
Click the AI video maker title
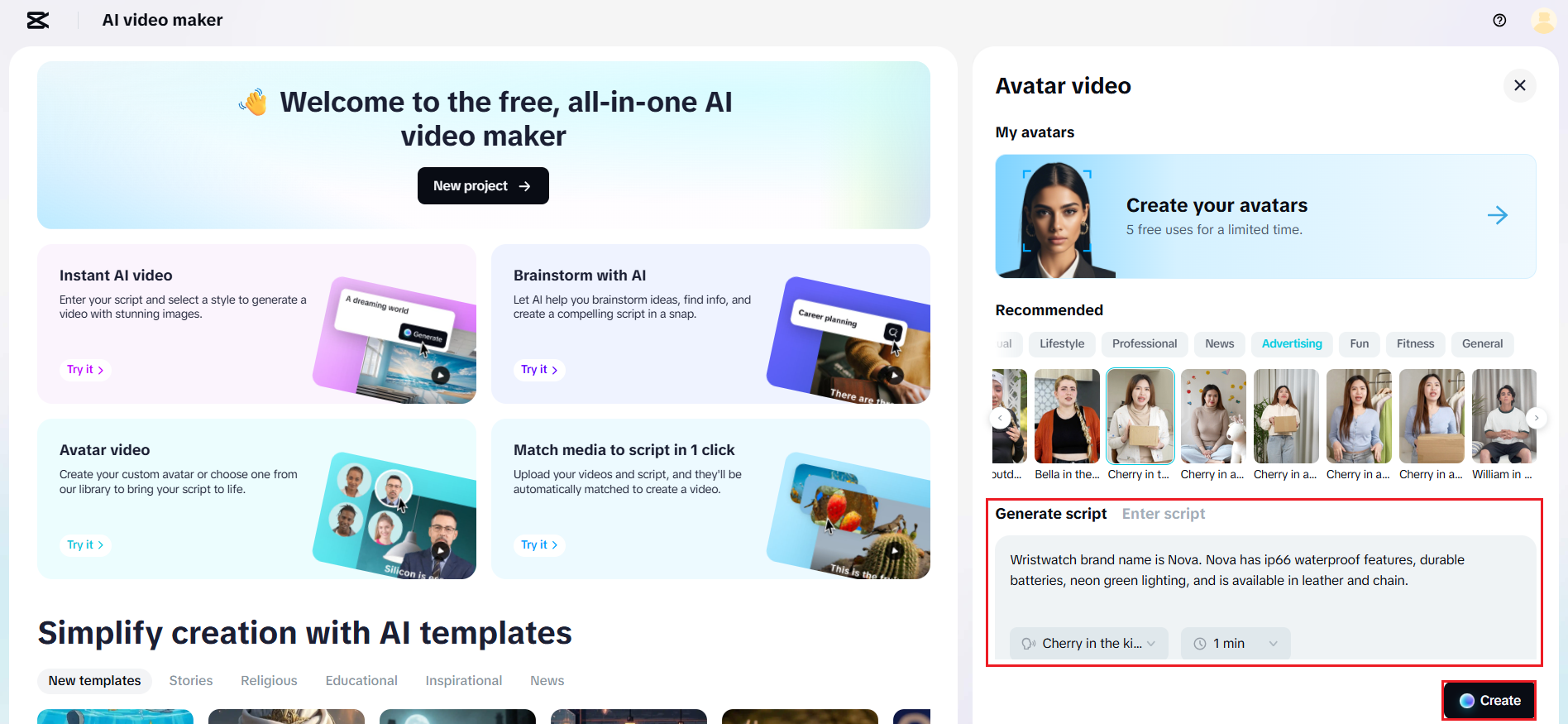click(x=162, y=20)
